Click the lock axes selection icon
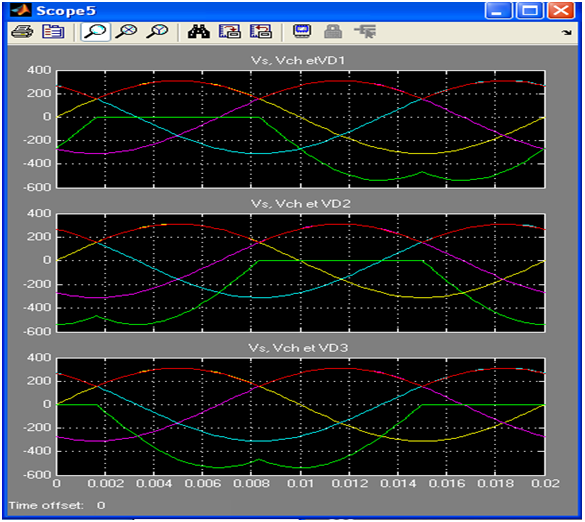585x522 pixels. point(333,32)
